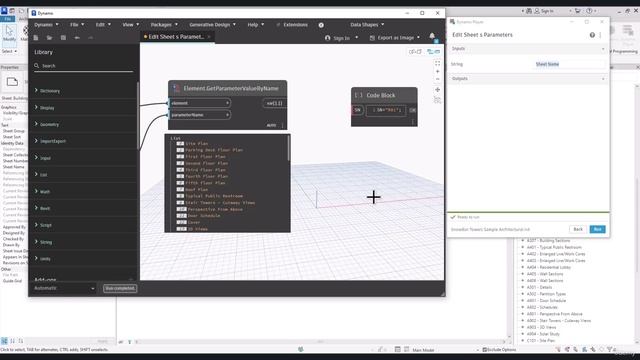Open the View menu in Dynamo
Viewport: 640px width, 360px height.
click(x=131, y=25)
